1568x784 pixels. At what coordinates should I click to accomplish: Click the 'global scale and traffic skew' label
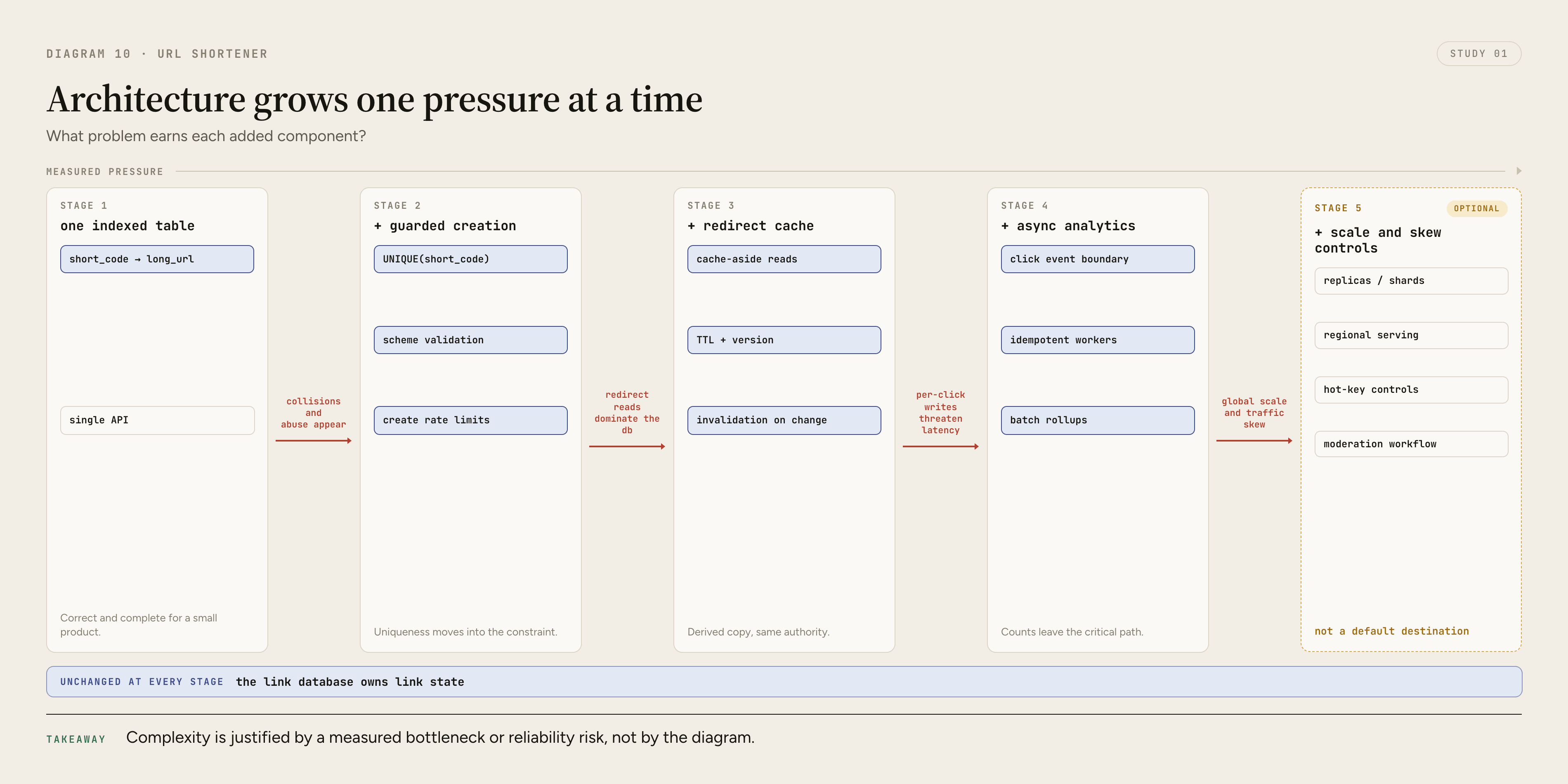(1254, 413)
